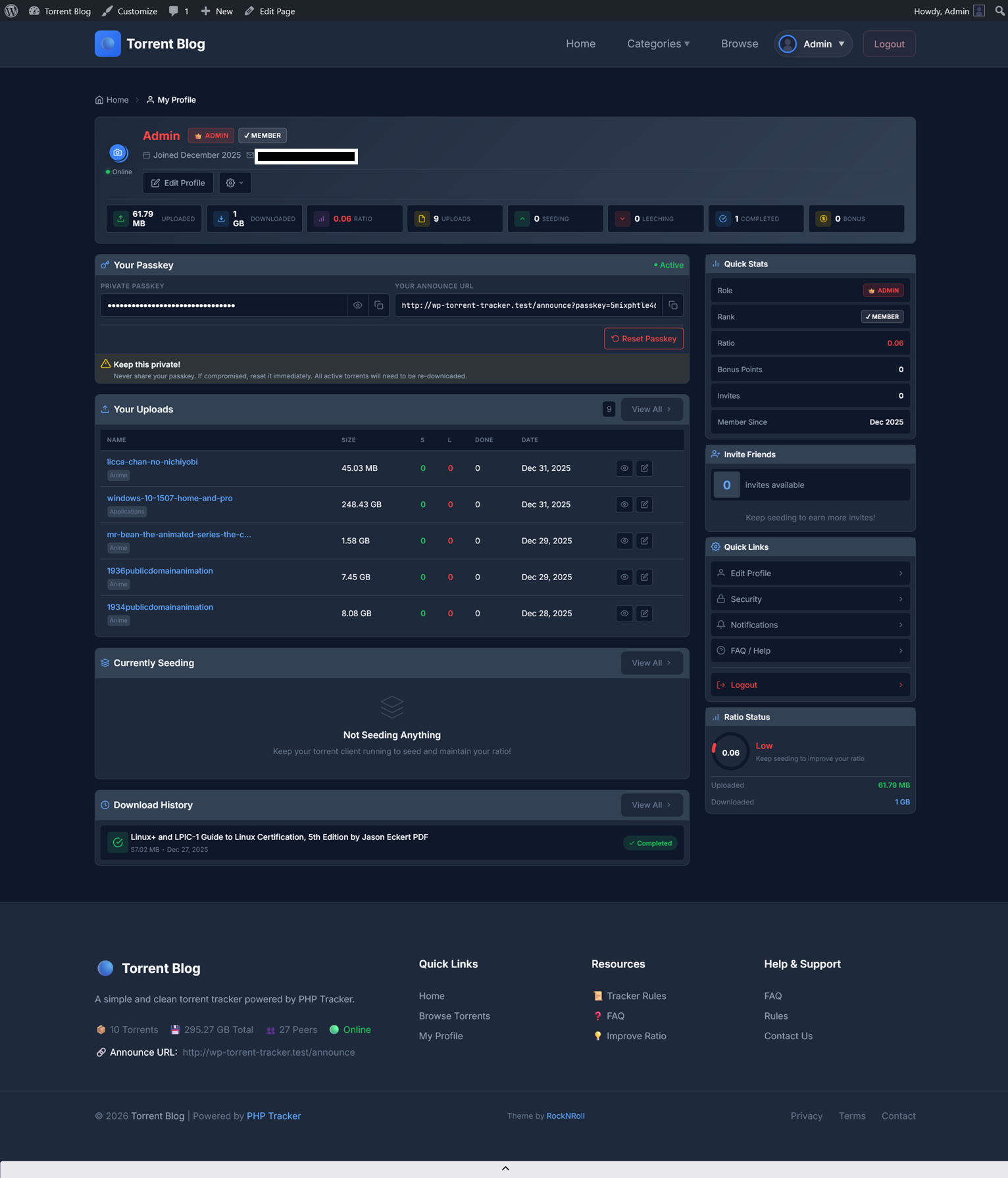Edit the 1934publicdomainanimation upload
The height and width of the screenshot is (1178, 1008).
pos(645,613)
